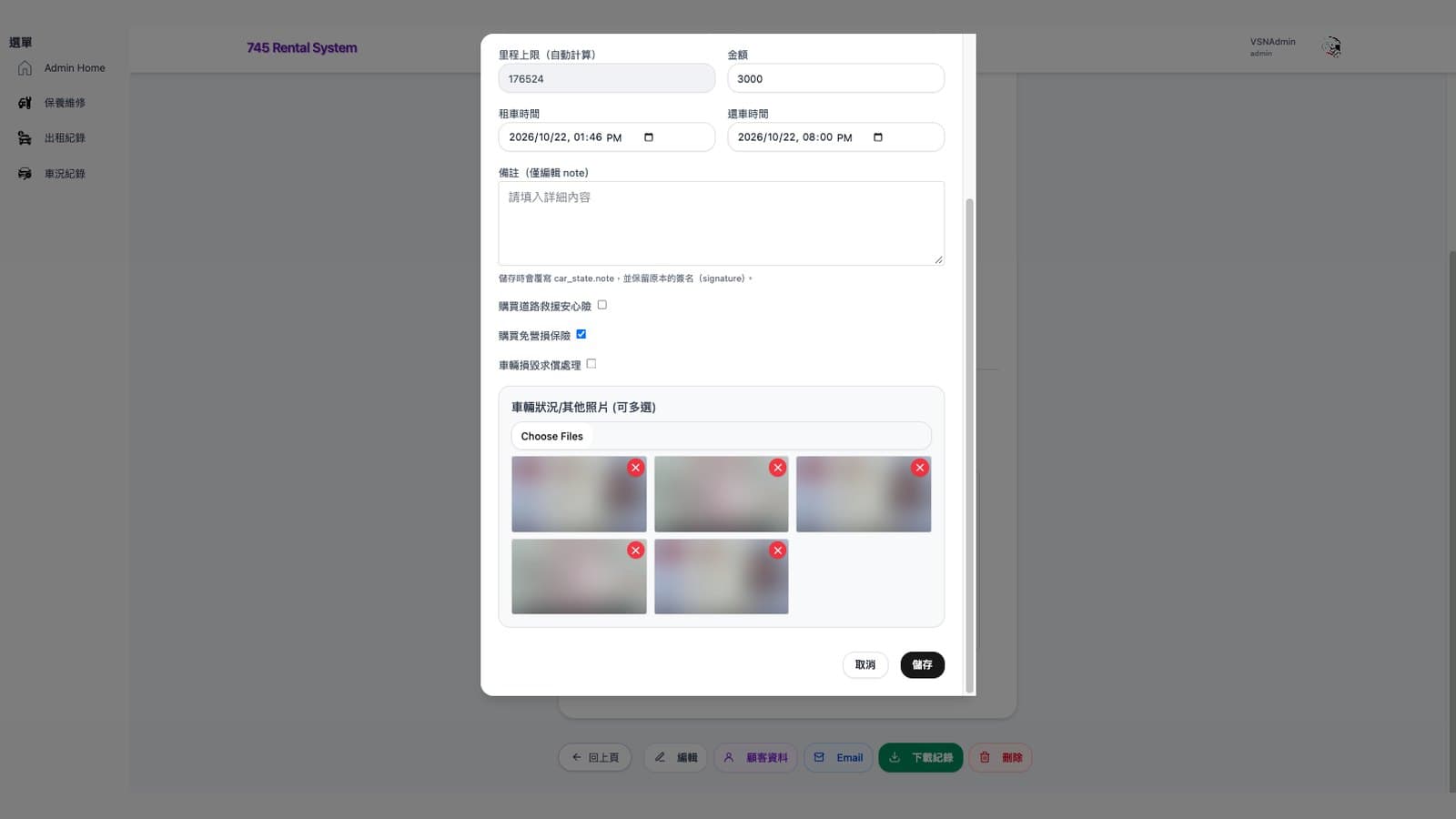This screenshot has height=819, width=1456.
Task: Open 出租紀錄 menu item
Action: (64, 138)
